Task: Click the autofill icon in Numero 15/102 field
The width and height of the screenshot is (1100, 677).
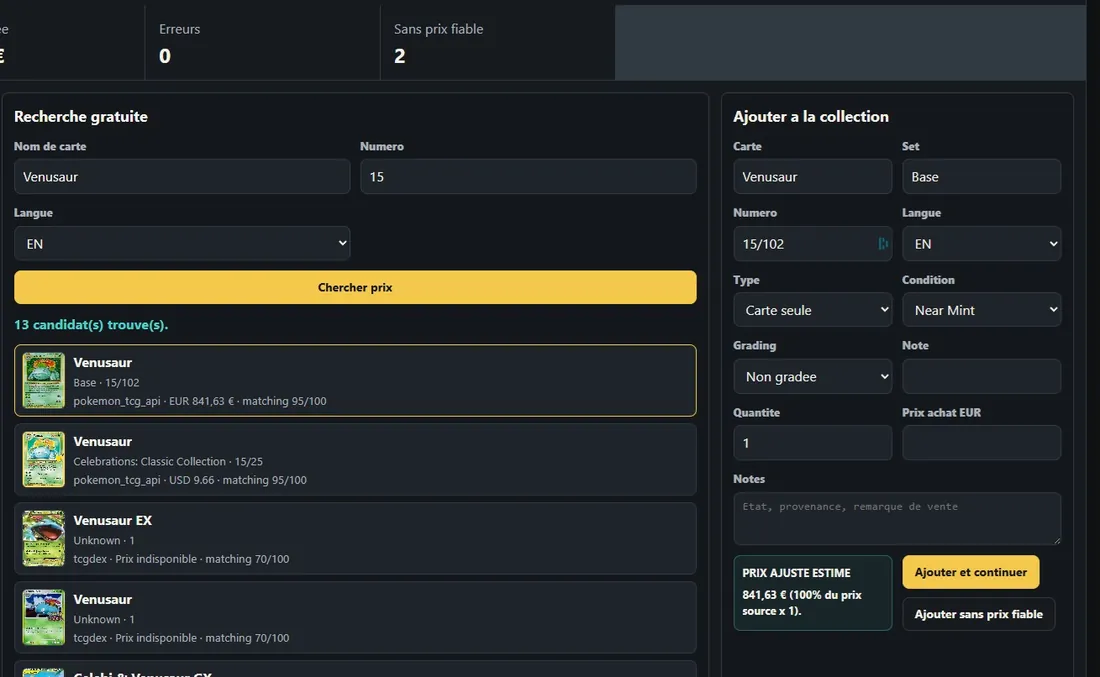Action: tap(883, 243)
